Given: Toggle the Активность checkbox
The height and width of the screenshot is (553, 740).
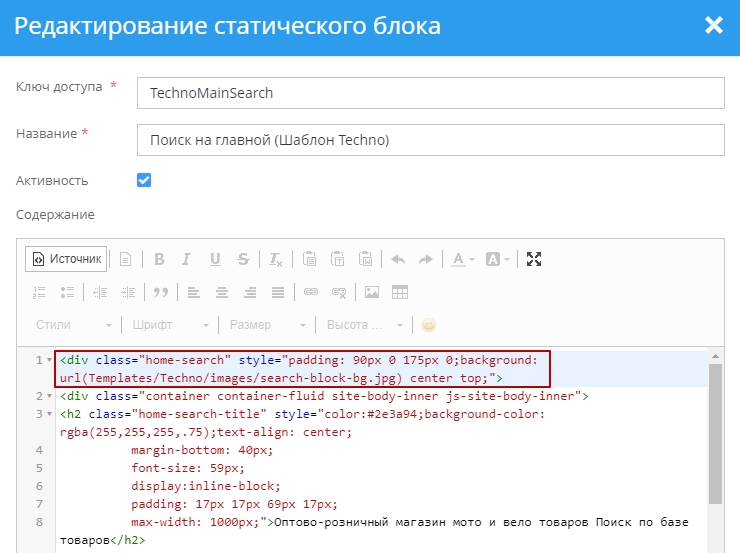Looking at the screenshot, I should [144, 181].
